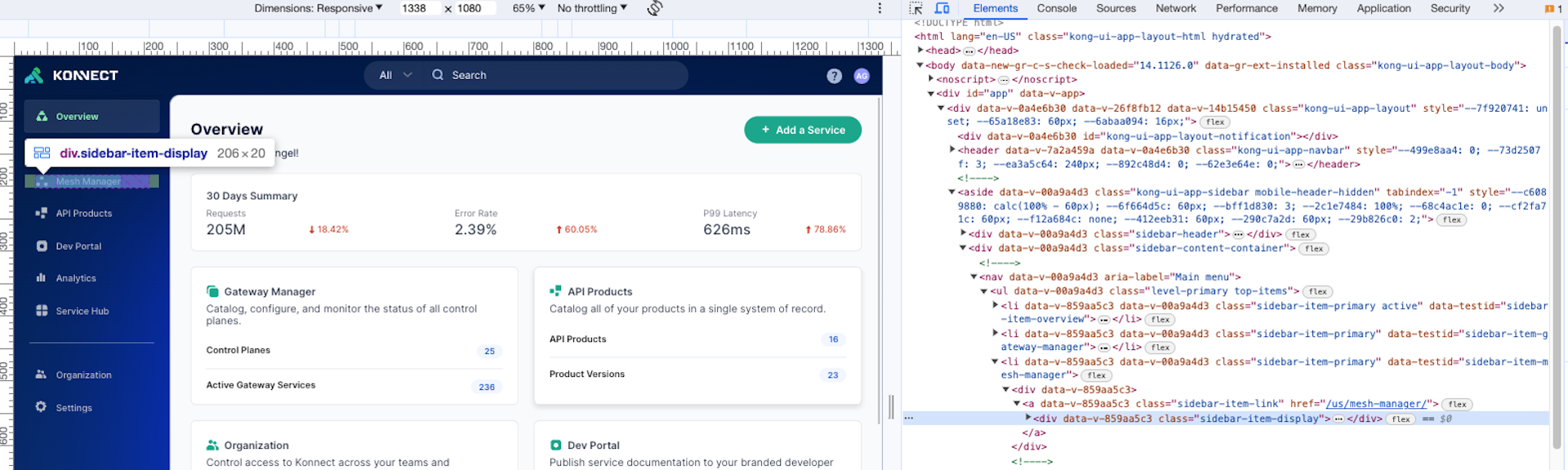Click the Service Hub sidebar icon
This screenshot has height=470, width=1568.
click(x=42, y=311)
